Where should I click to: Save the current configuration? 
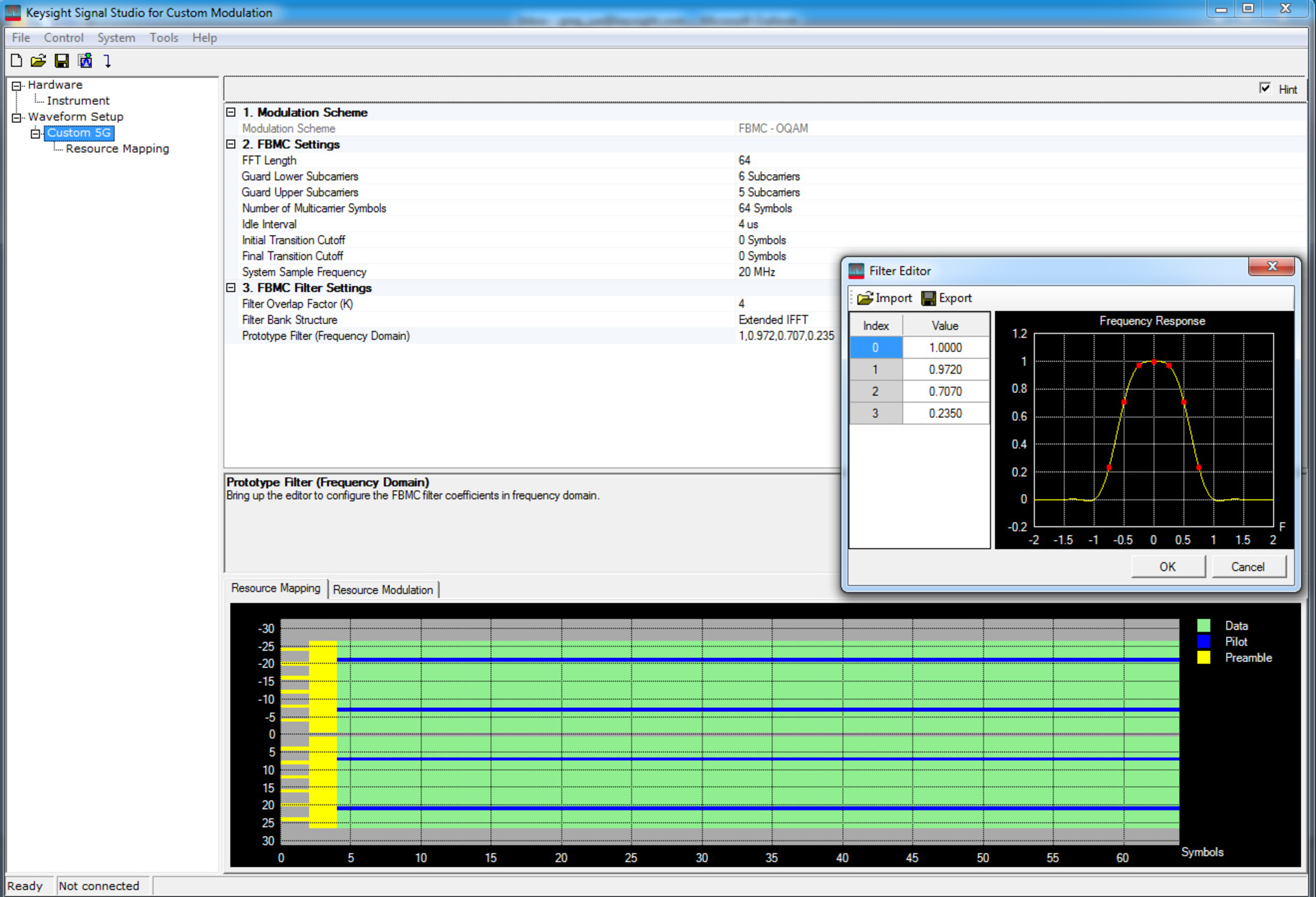pos(62,61)
